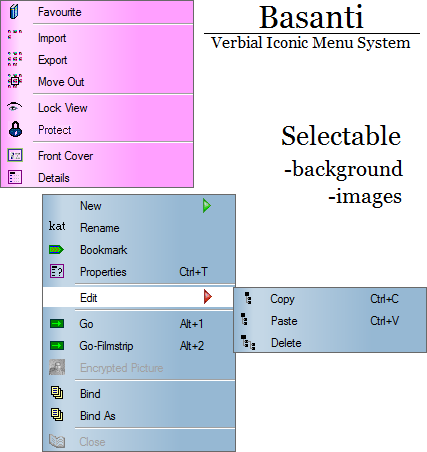Click the yellow pages icon beside Bind

click(57, 393)
